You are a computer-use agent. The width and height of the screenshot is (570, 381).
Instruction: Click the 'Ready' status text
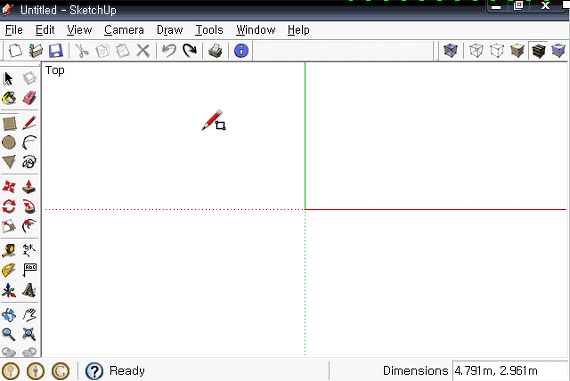pos(127,371)
